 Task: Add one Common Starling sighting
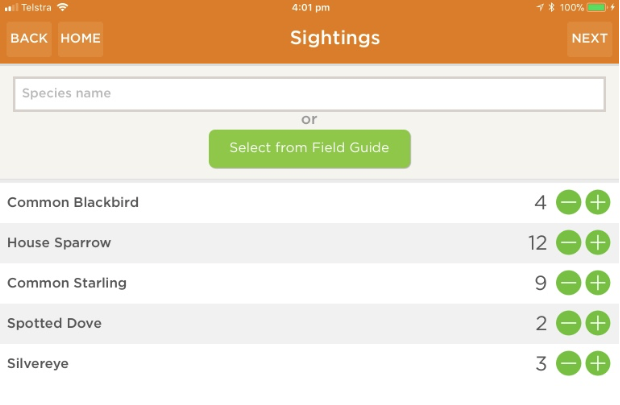tap(597, 283)
